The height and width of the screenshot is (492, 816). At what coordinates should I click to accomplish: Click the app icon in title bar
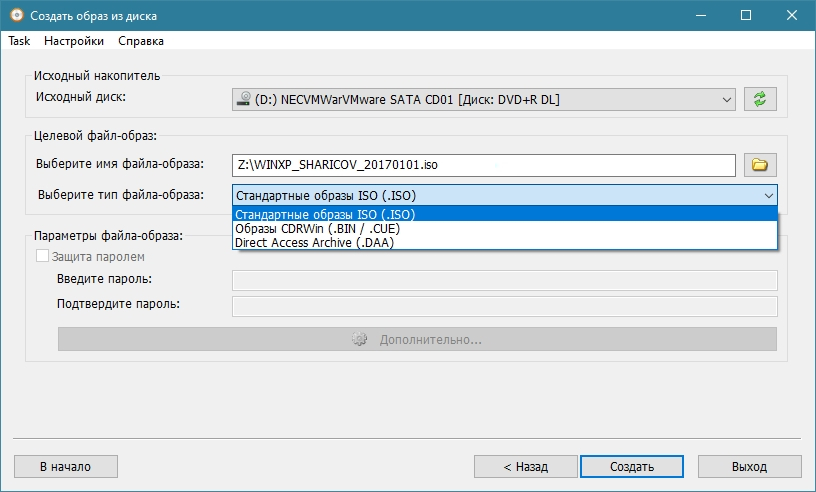coord(14,16)
